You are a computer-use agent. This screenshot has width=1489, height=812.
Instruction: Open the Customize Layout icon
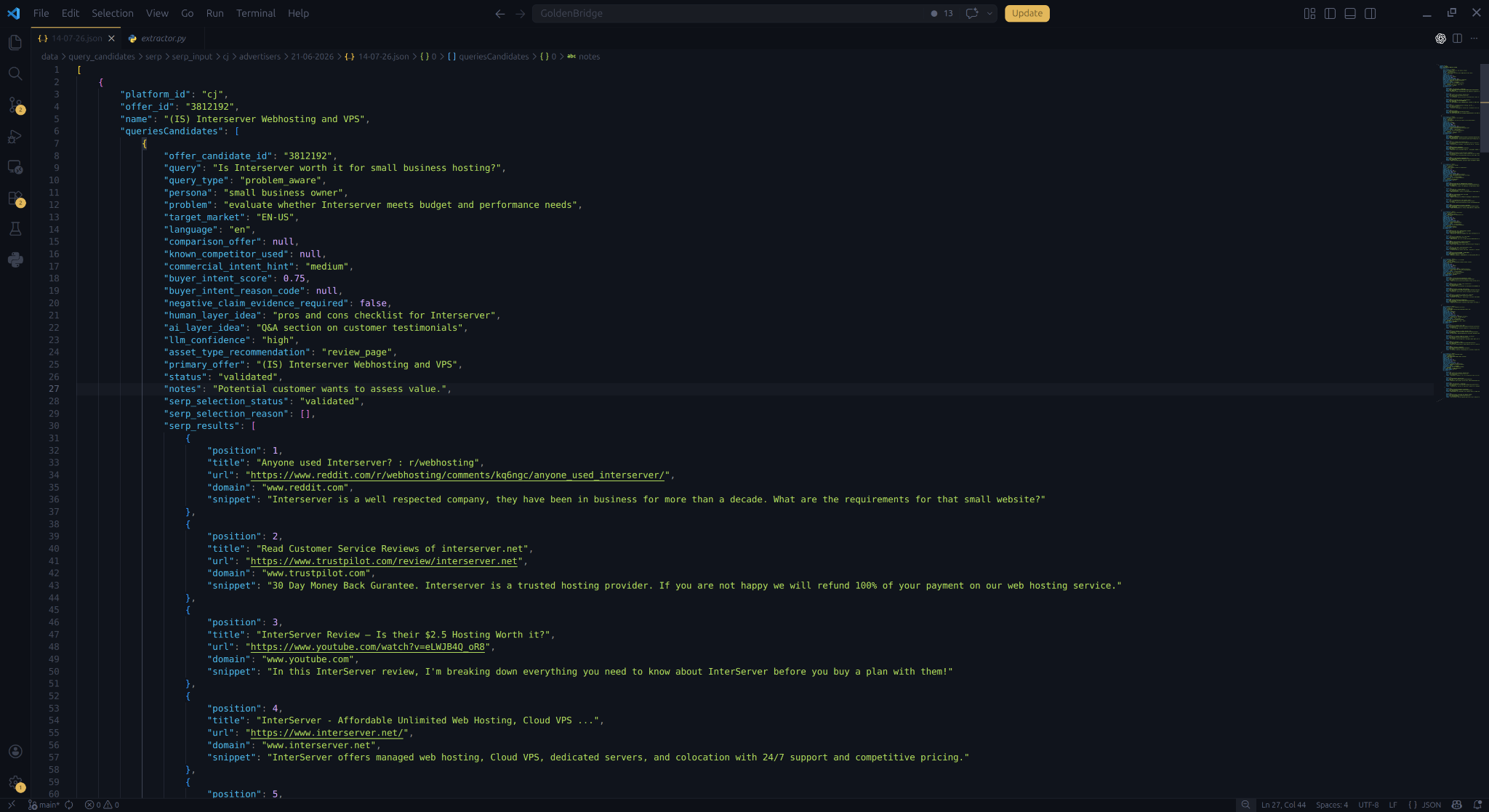tap(1309, 13)
